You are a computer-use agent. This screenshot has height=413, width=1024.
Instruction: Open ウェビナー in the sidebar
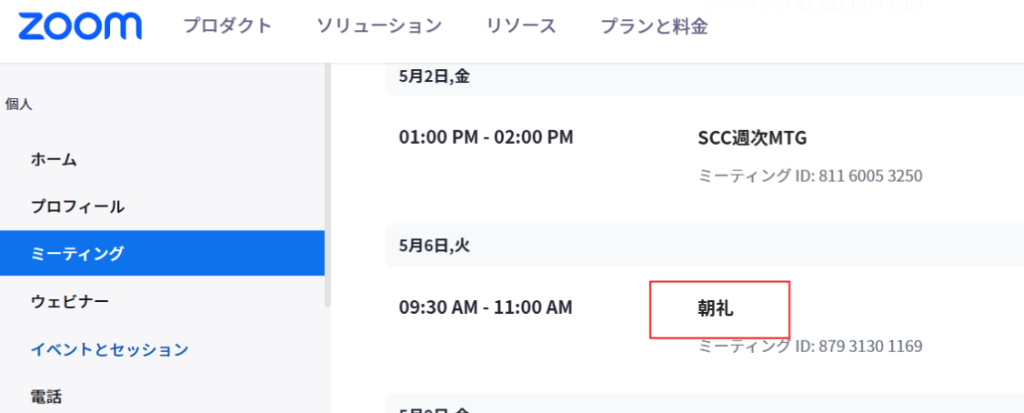click(x=70, y=301)
